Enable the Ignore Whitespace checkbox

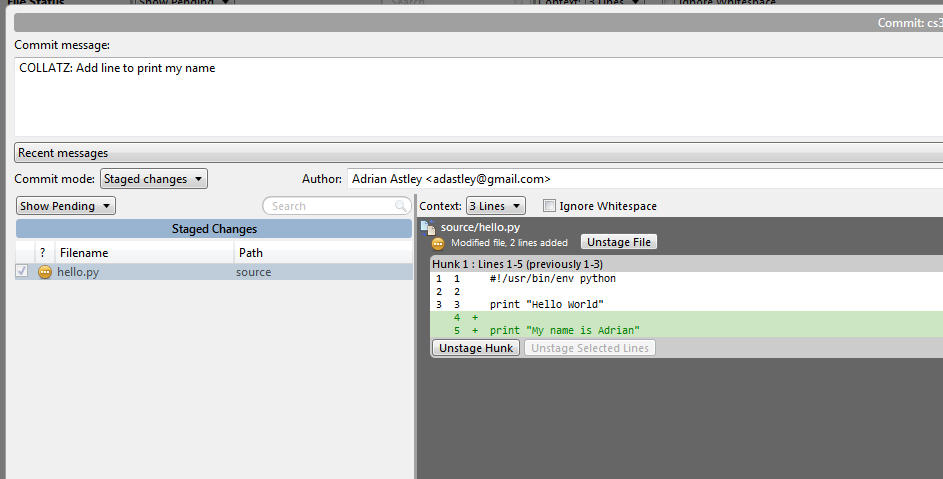pyautogui.click(x=549, y=206)
